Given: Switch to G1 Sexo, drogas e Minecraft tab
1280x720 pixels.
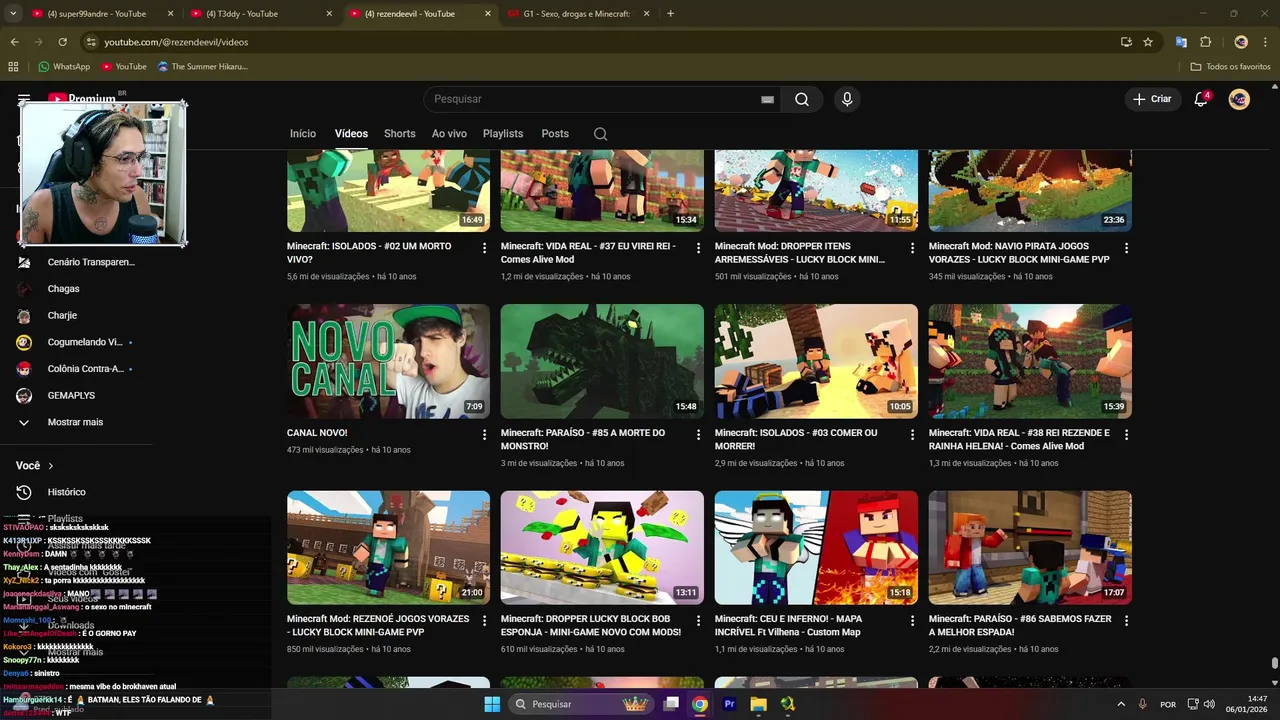Looking at the screenshot, I should click(x=577, y=14).
